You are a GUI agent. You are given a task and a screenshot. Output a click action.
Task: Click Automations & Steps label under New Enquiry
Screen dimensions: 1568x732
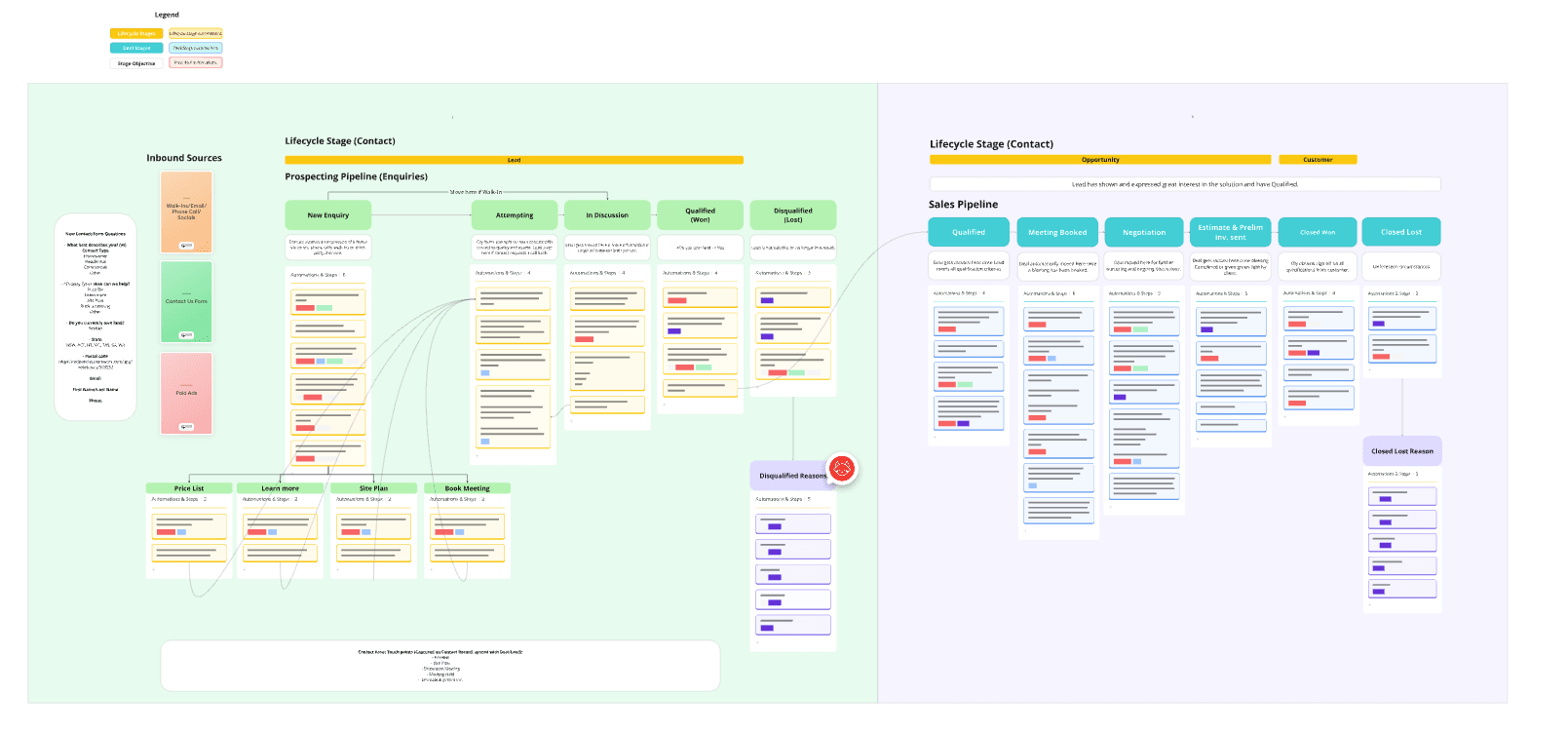point(318,275)
